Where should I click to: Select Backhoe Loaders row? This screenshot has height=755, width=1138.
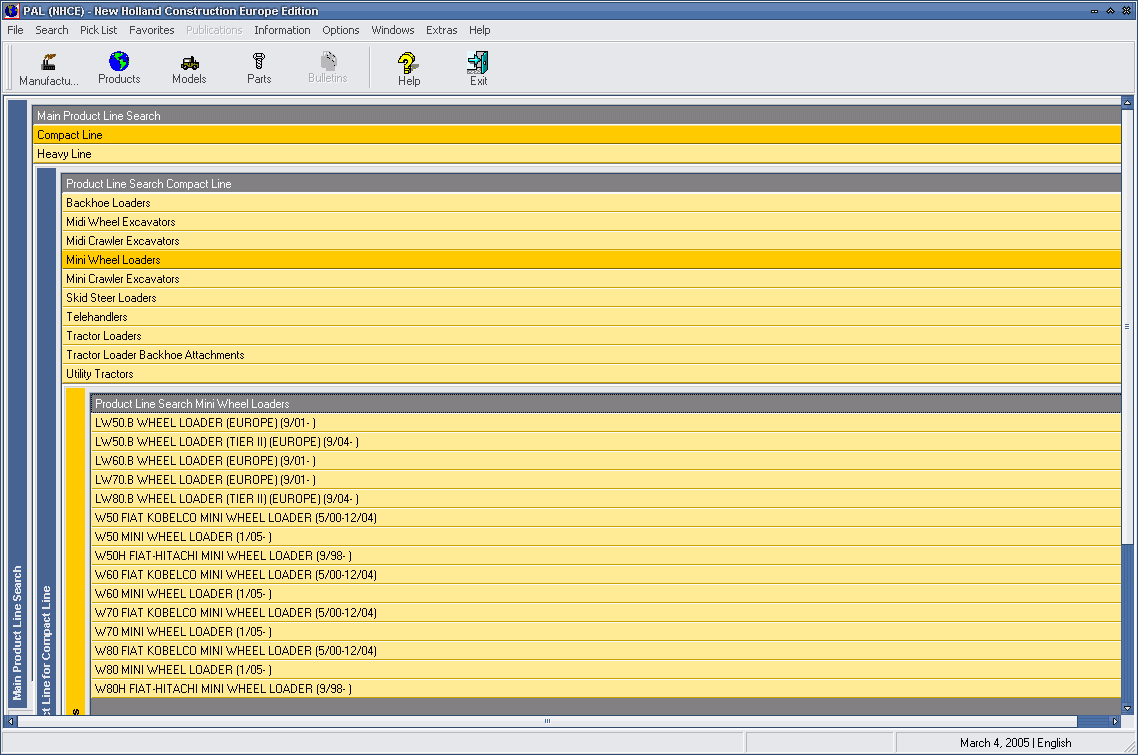pos(591,203)
